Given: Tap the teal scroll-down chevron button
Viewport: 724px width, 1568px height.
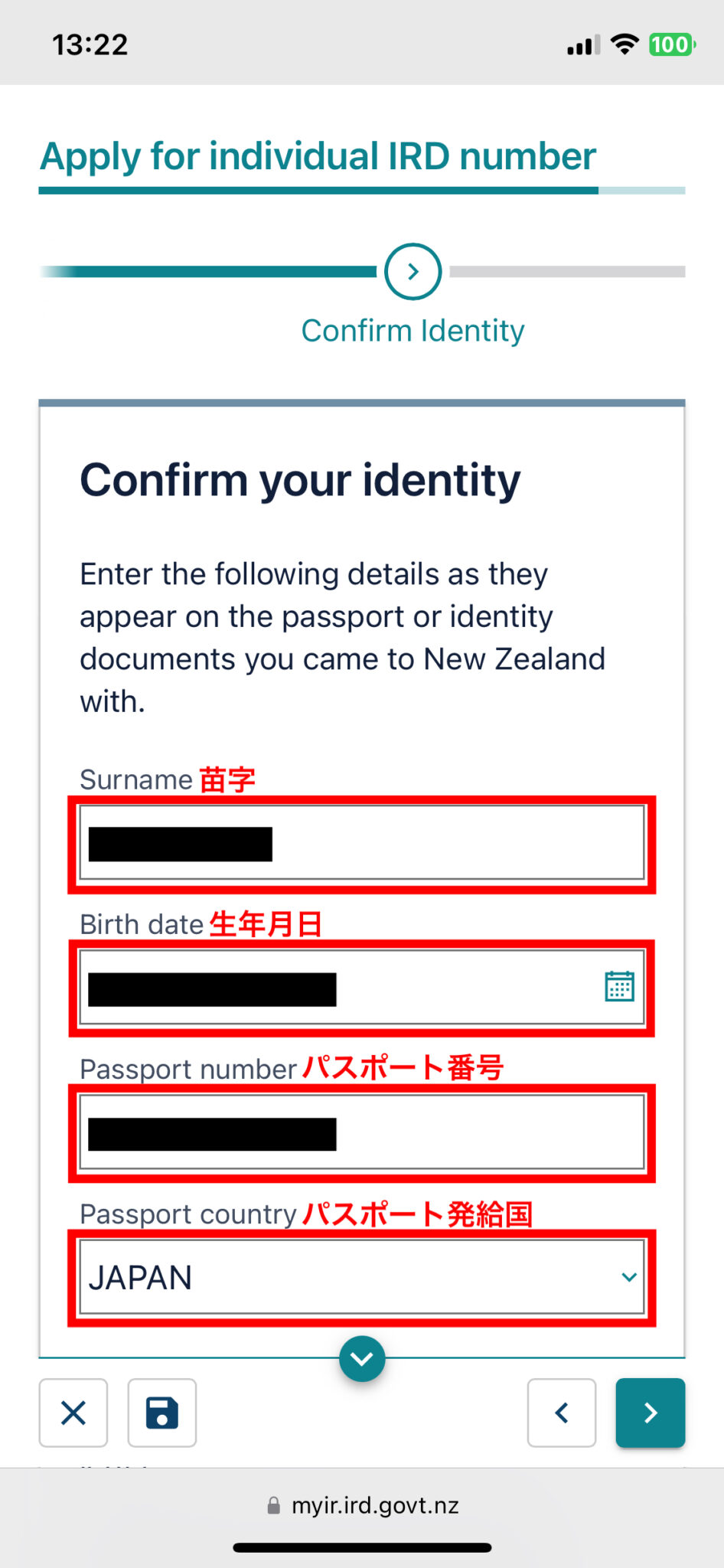Looking at the screenshot, I should [x=361, y=1359].
